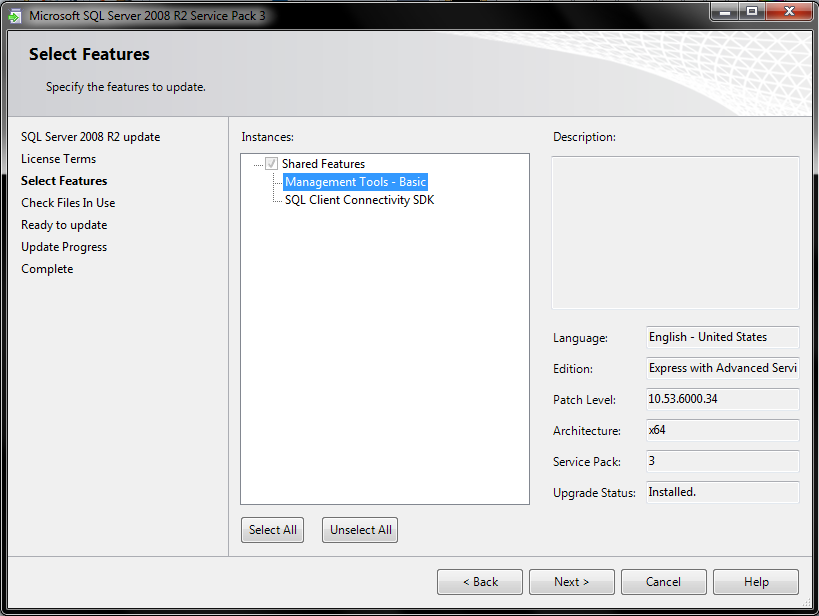This screenshot has width=819, height=616.
Task: Cancel the service pack setup
Action: pyautogui.click(x=664, y=582)
